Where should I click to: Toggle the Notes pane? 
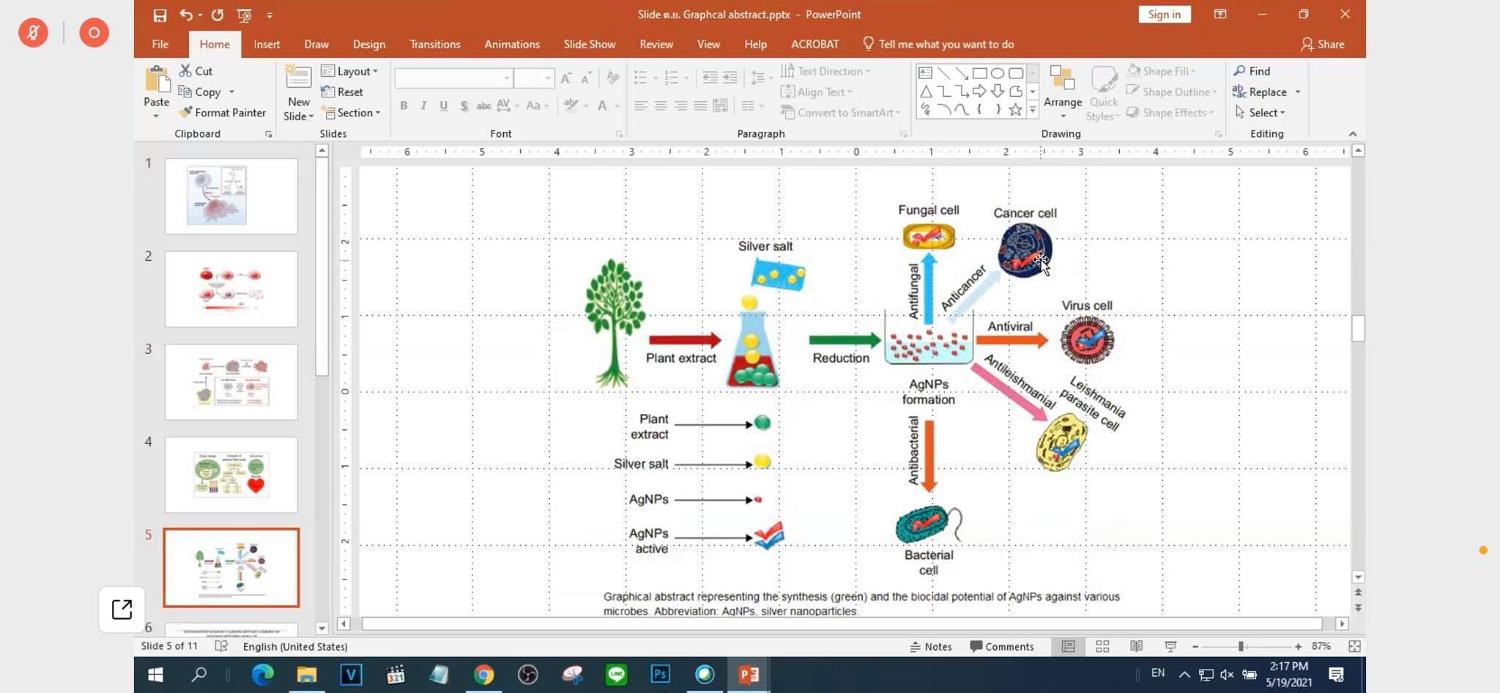pyautogui.click(x=931, y=647)
